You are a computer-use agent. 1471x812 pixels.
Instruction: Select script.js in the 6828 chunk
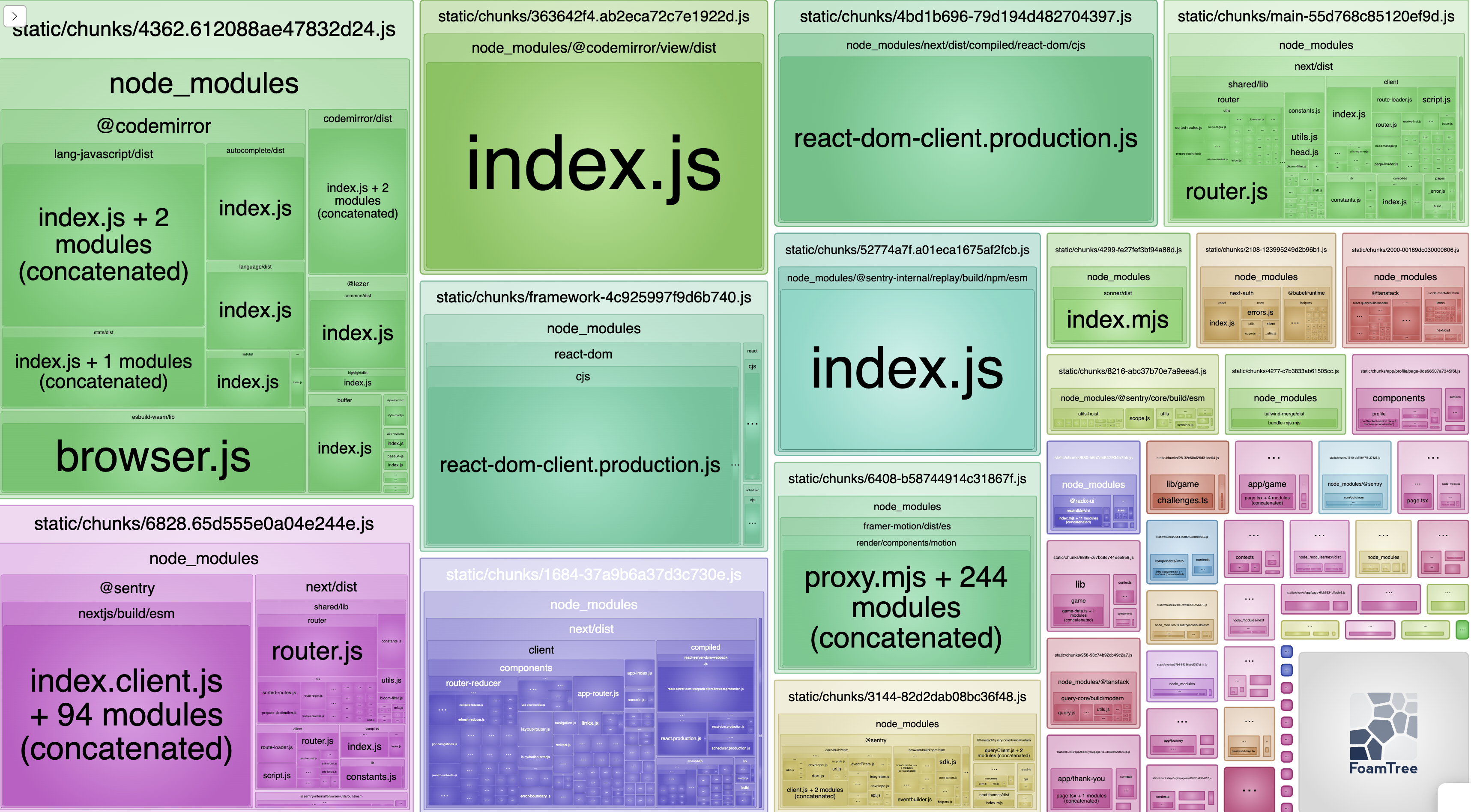tap(277, 776)
